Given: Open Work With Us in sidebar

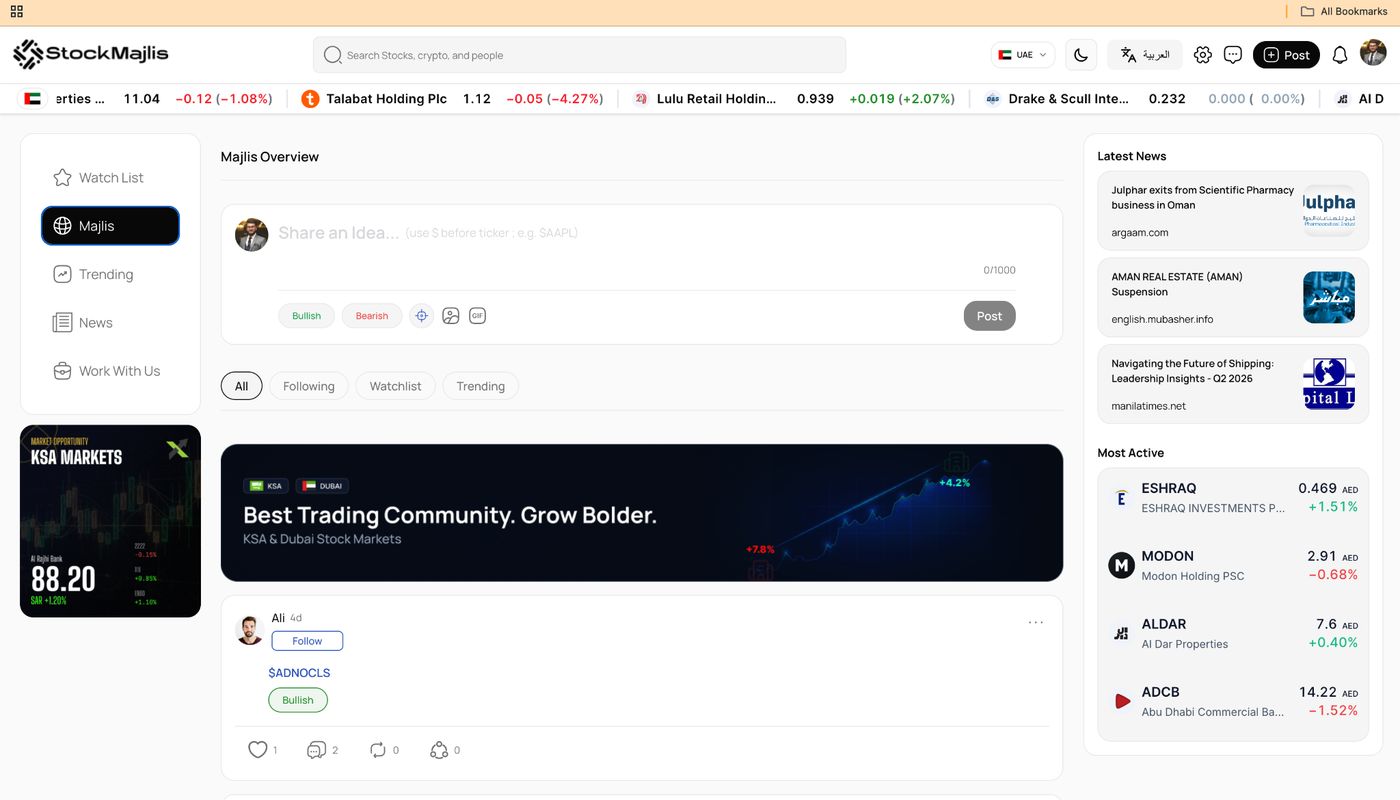Looking at the screenshot, I should click(x=110, y=371).
